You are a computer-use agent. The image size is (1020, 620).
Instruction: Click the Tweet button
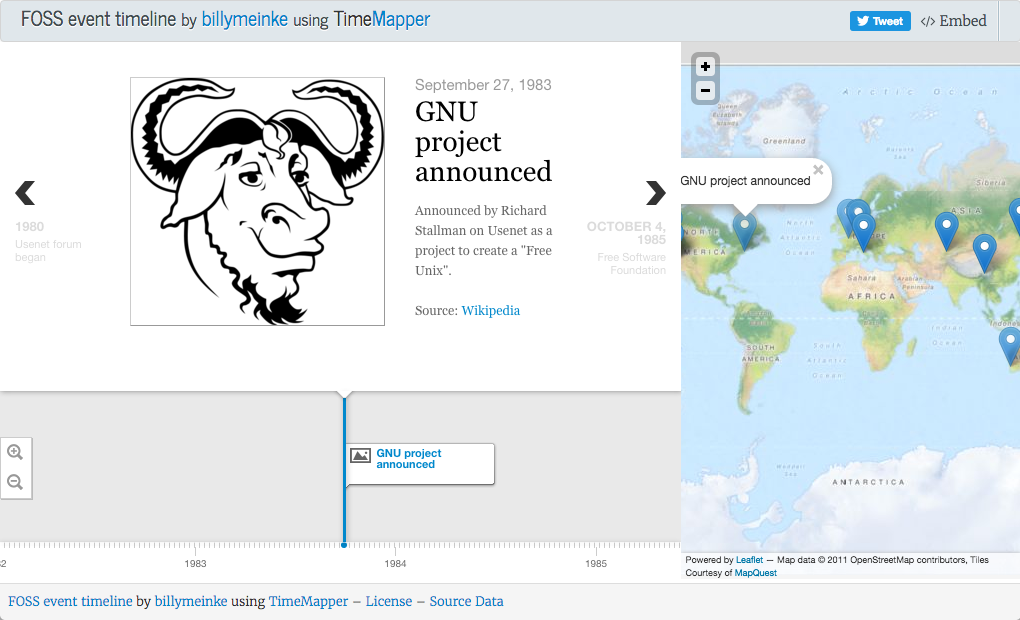(880, 21)
